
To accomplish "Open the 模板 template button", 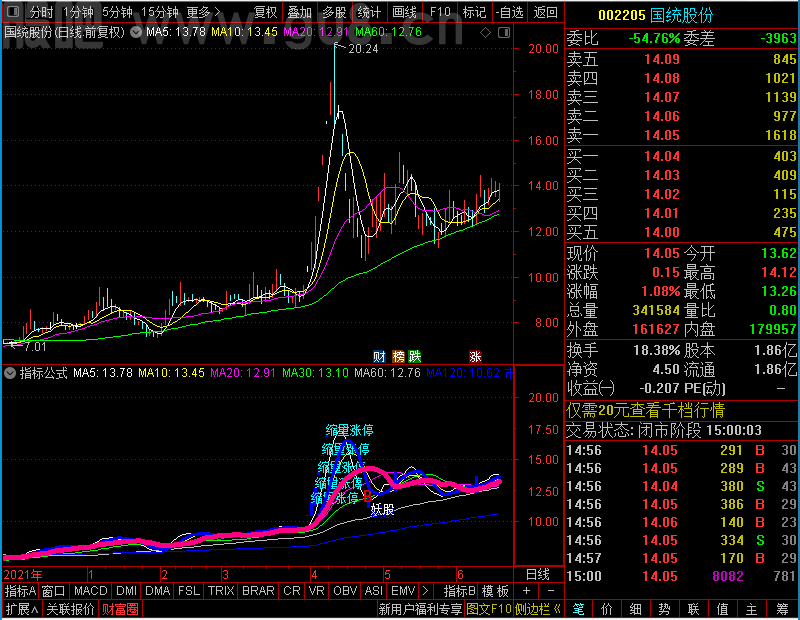I will [x=495, y=591].
